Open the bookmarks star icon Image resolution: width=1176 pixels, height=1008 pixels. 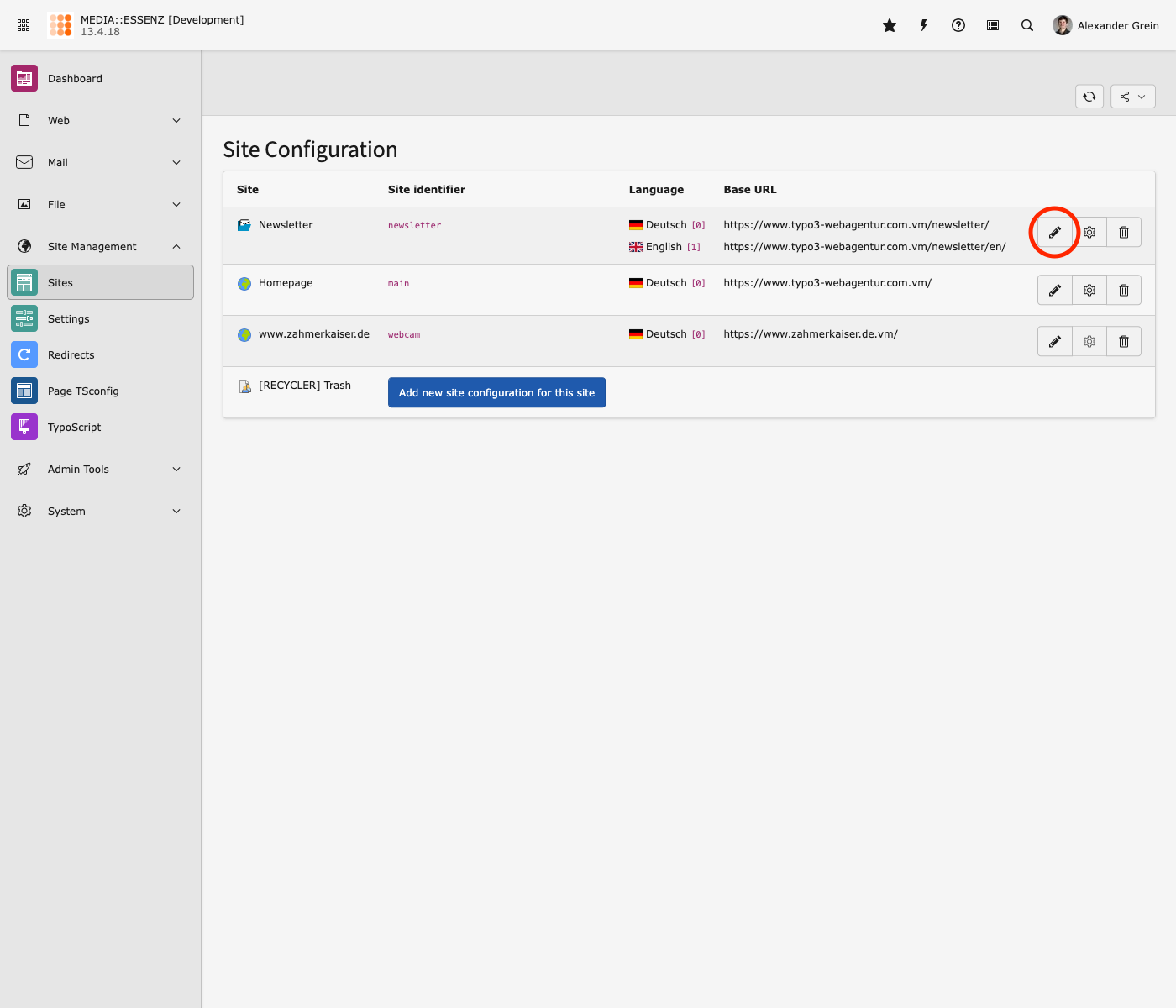pyautogui.click(x=890, y=26)
